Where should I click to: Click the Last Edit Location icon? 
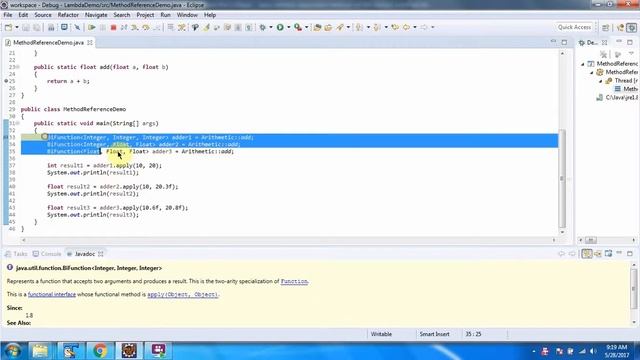[x=395, y=27]
